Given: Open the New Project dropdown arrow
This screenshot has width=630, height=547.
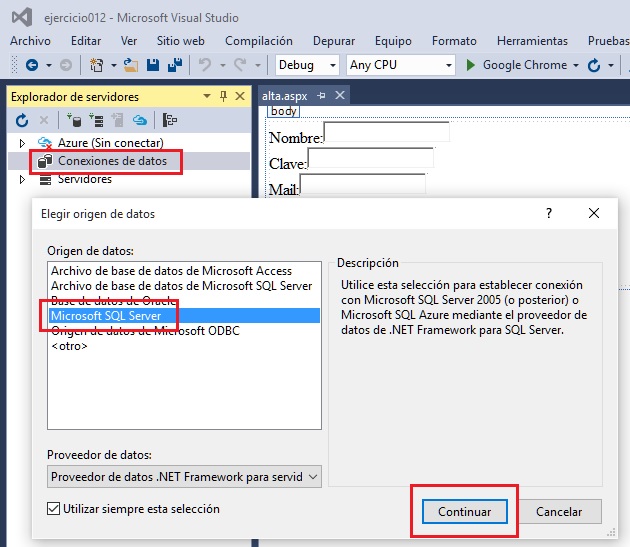Looking at the screenshot, I should click(x=114, y=65).
